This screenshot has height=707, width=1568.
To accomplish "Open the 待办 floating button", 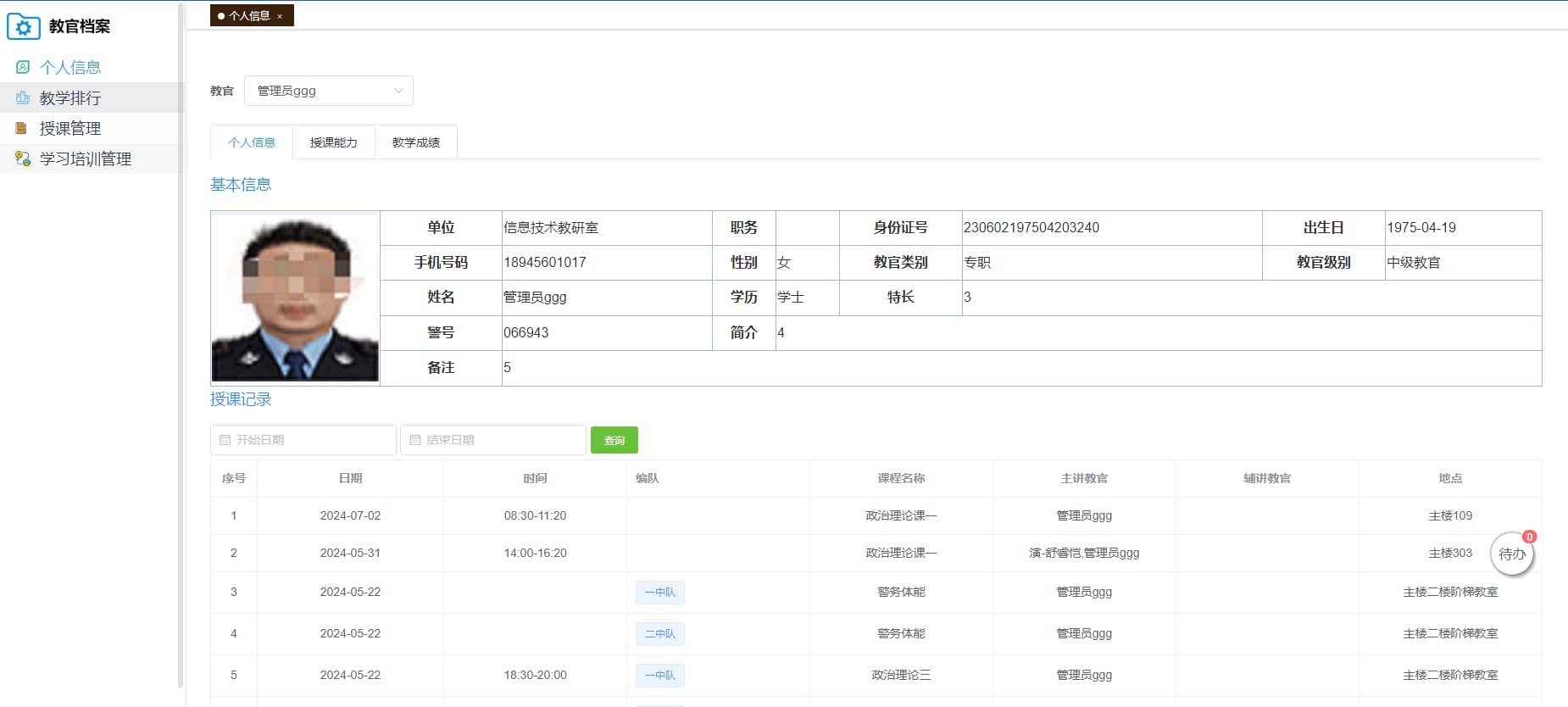I will [x=1512, y=554].
